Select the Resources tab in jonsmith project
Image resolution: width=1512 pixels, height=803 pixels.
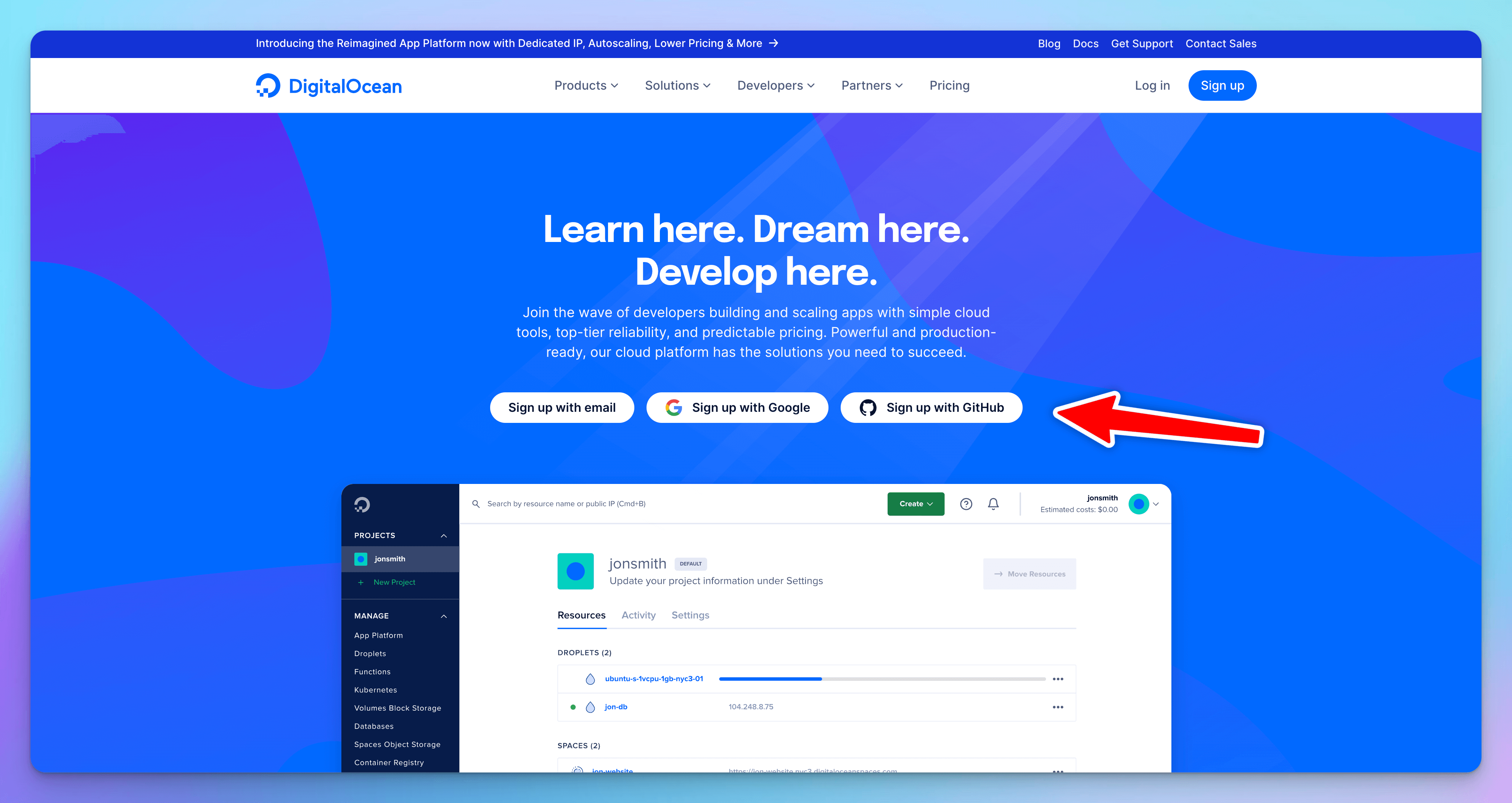pyautogui.click(x=582, y=614)
